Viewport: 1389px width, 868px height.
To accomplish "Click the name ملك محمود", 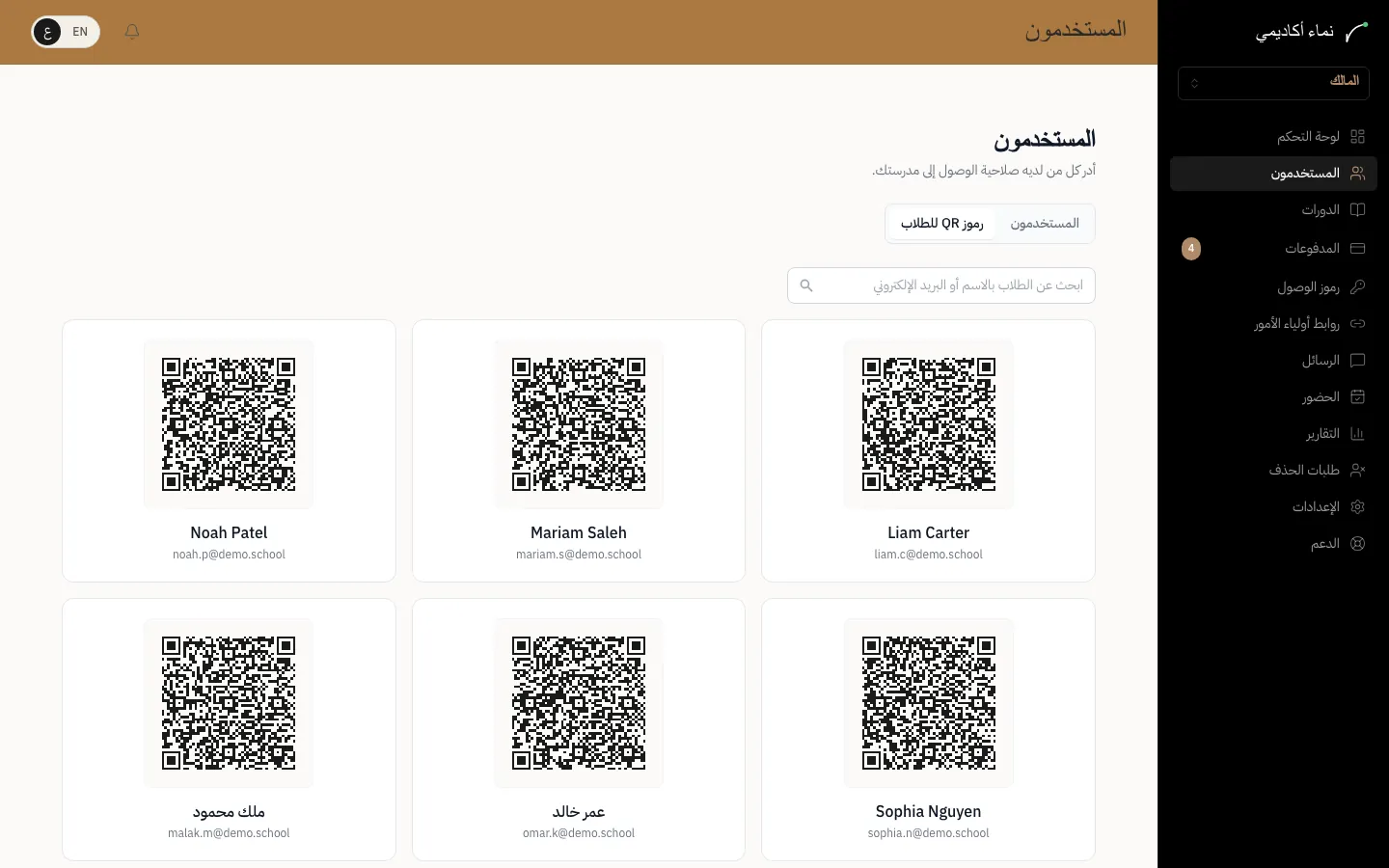I will [x=229, y=812].
